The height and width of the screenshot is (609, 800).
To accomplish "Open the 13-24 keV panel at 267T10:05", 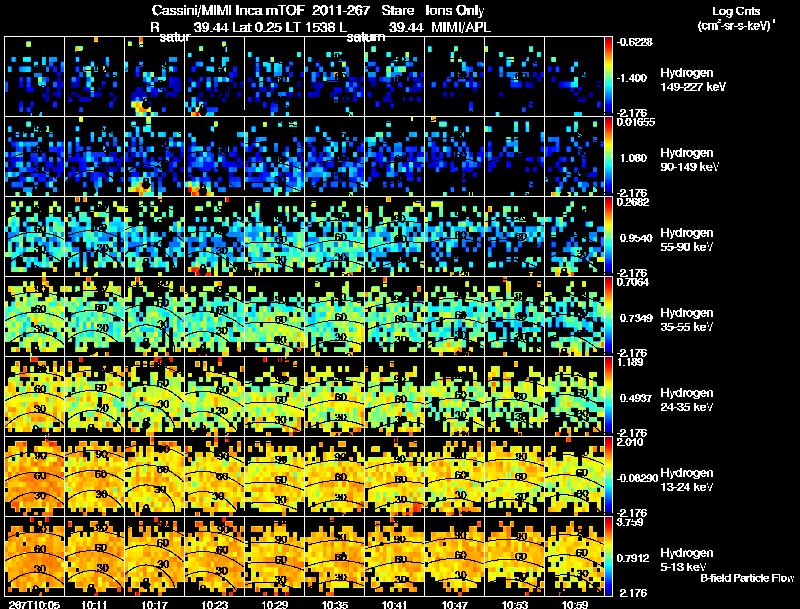I will pos(35,476).
